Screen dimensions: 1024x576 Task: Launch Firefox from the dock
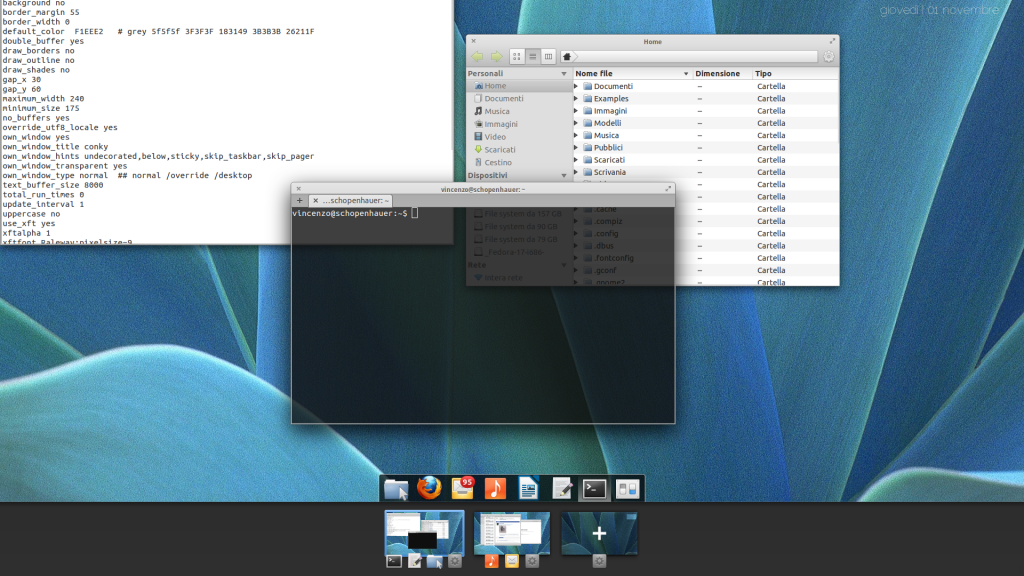tap(429, 488)
